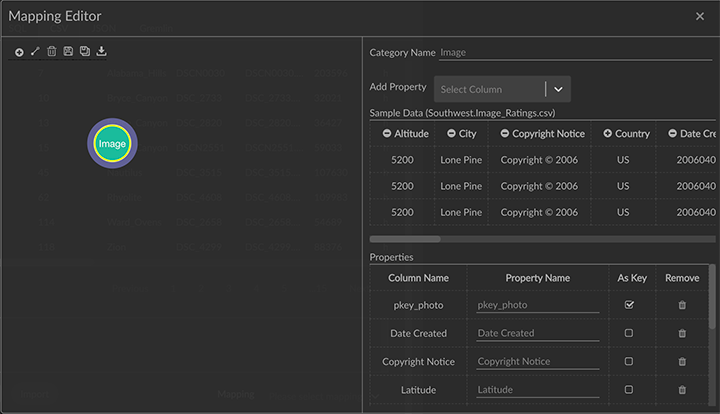Viewport: 720px width, 414px height.
Task: Uncheck As Key for pkey_photo
Action: (x=629, y=305)
